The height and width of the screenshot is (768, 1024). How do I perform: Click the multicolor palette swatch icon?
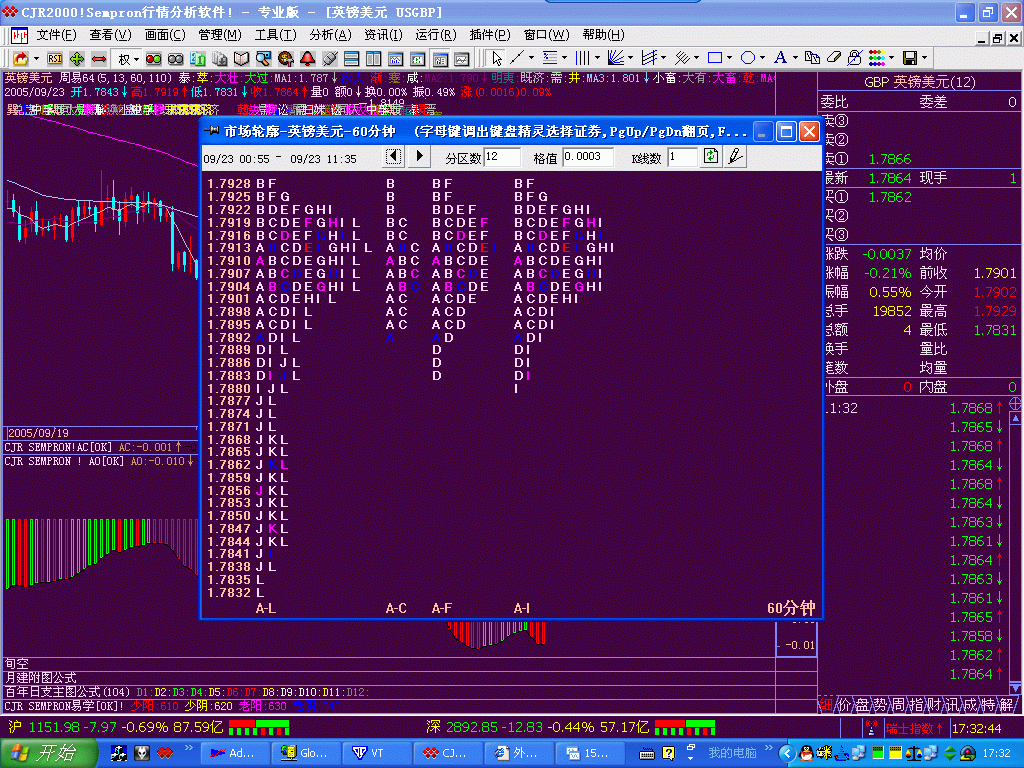tap(875, 58)
